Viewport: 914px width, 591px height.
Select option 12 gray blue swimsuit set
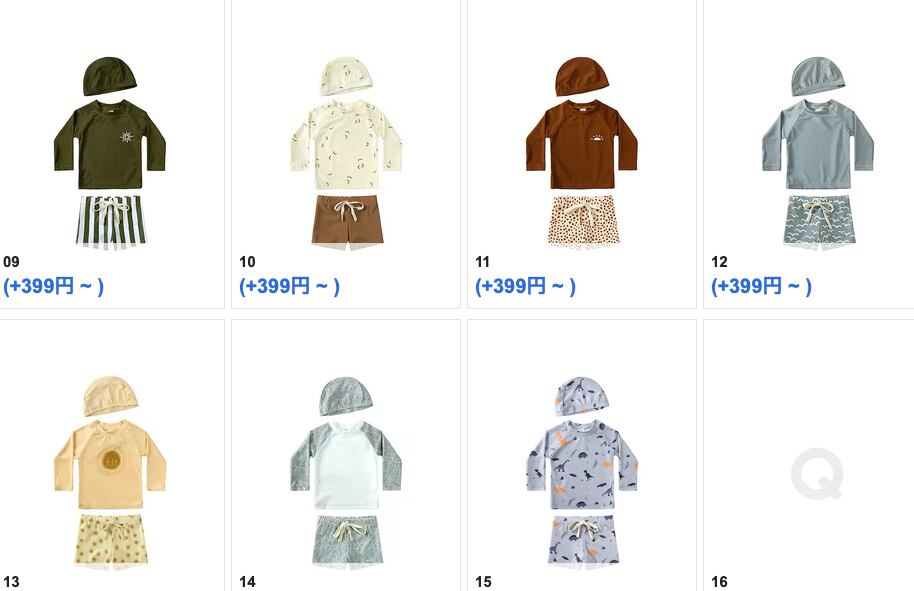coord(818,153)
